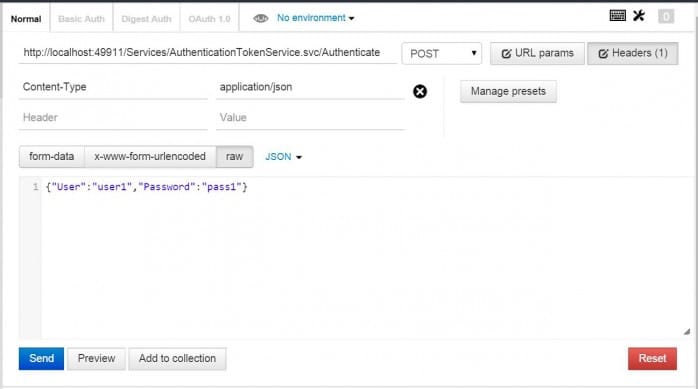
Task: Open the JSON format dropdown
Action: pos(284,157)
